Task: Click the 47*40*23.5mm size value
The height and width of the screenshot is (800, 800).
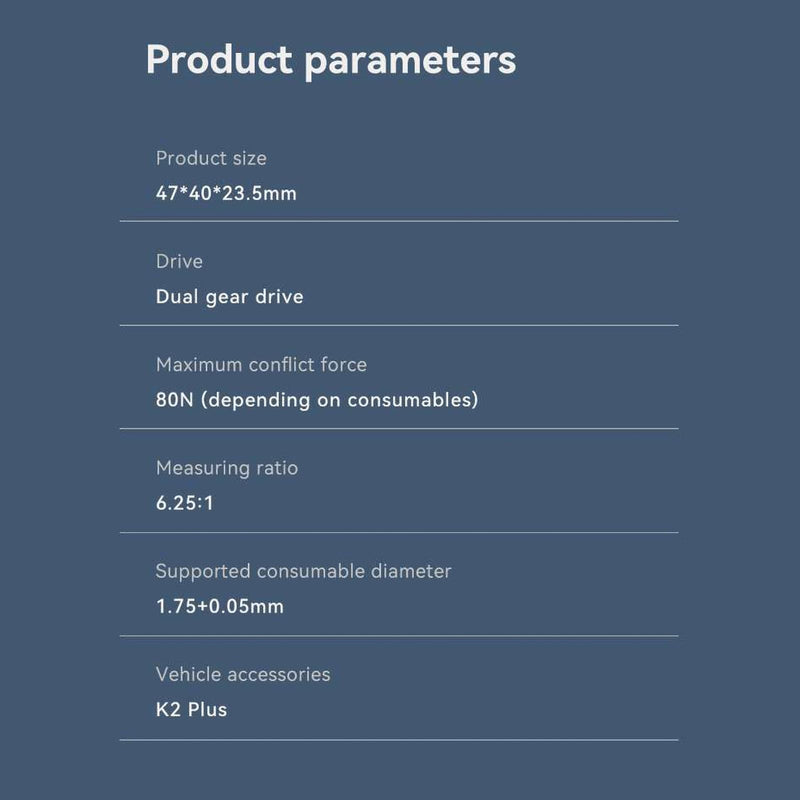Action: coord(226,193)
